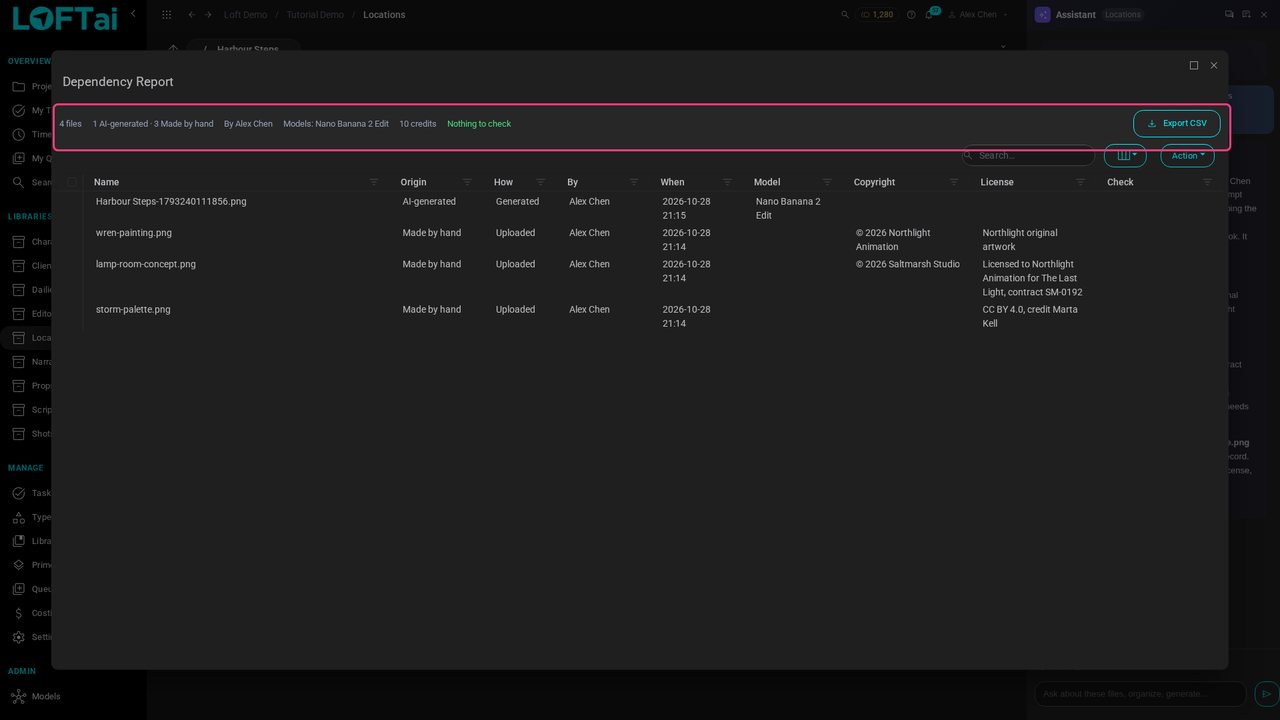The width and height of the screenshot is (1280, 720).
Task: Maximize the Dependency Report dialog
Action: coord(1194,65)
